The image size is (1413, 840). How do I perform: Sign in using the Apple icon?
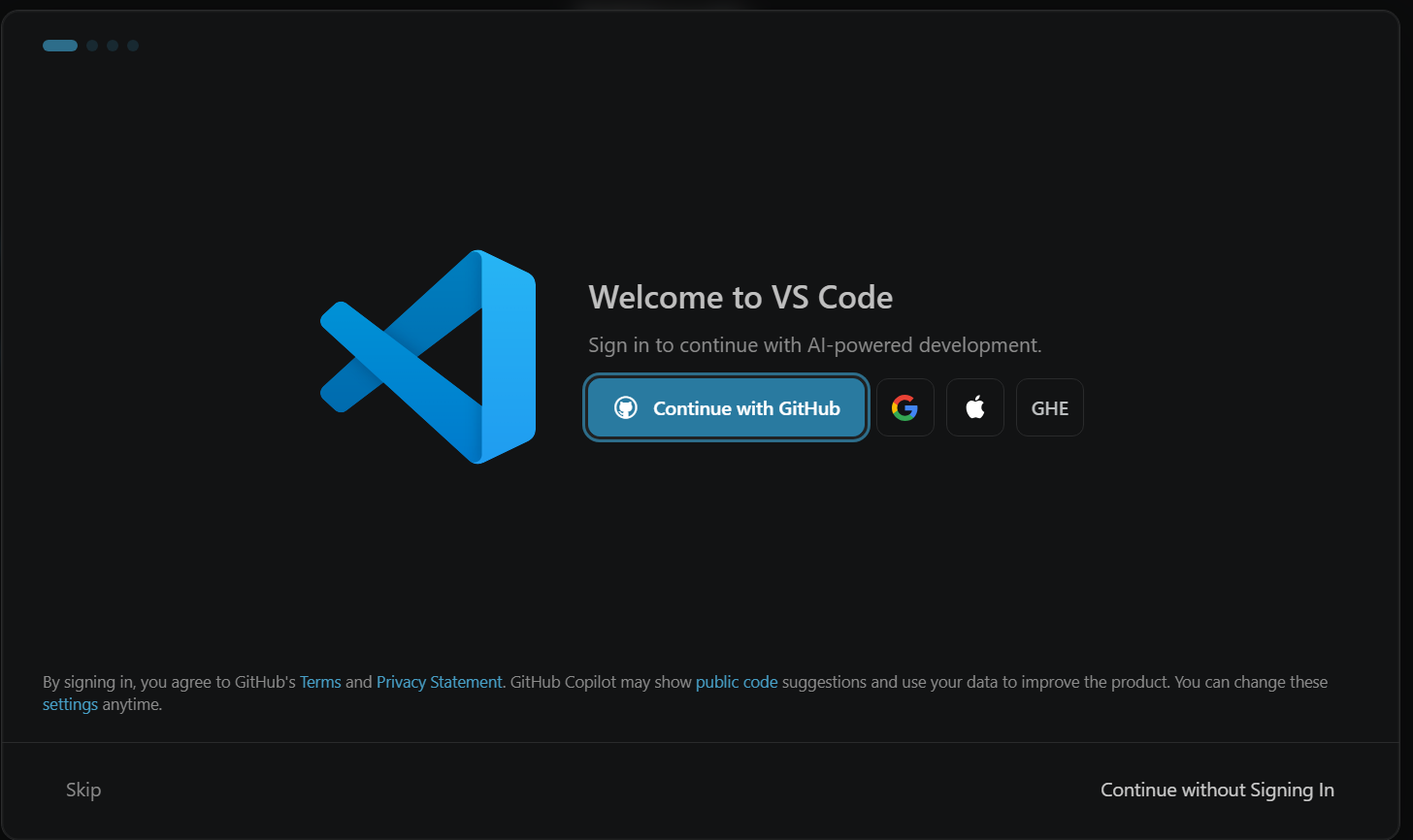click(x=974, y=407)
